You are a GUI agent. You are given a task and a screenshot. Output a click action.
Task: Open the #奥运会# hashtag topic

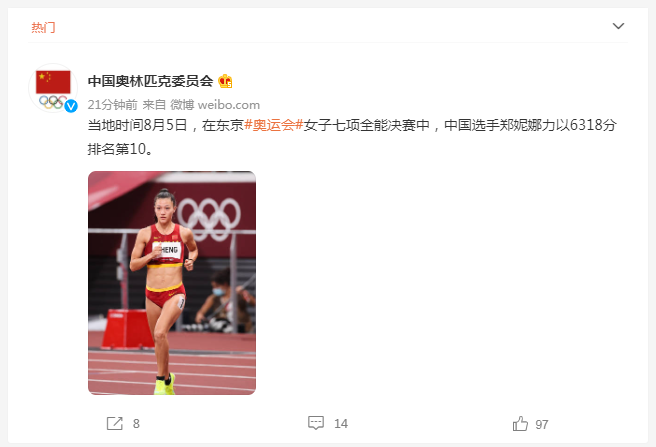274,125
